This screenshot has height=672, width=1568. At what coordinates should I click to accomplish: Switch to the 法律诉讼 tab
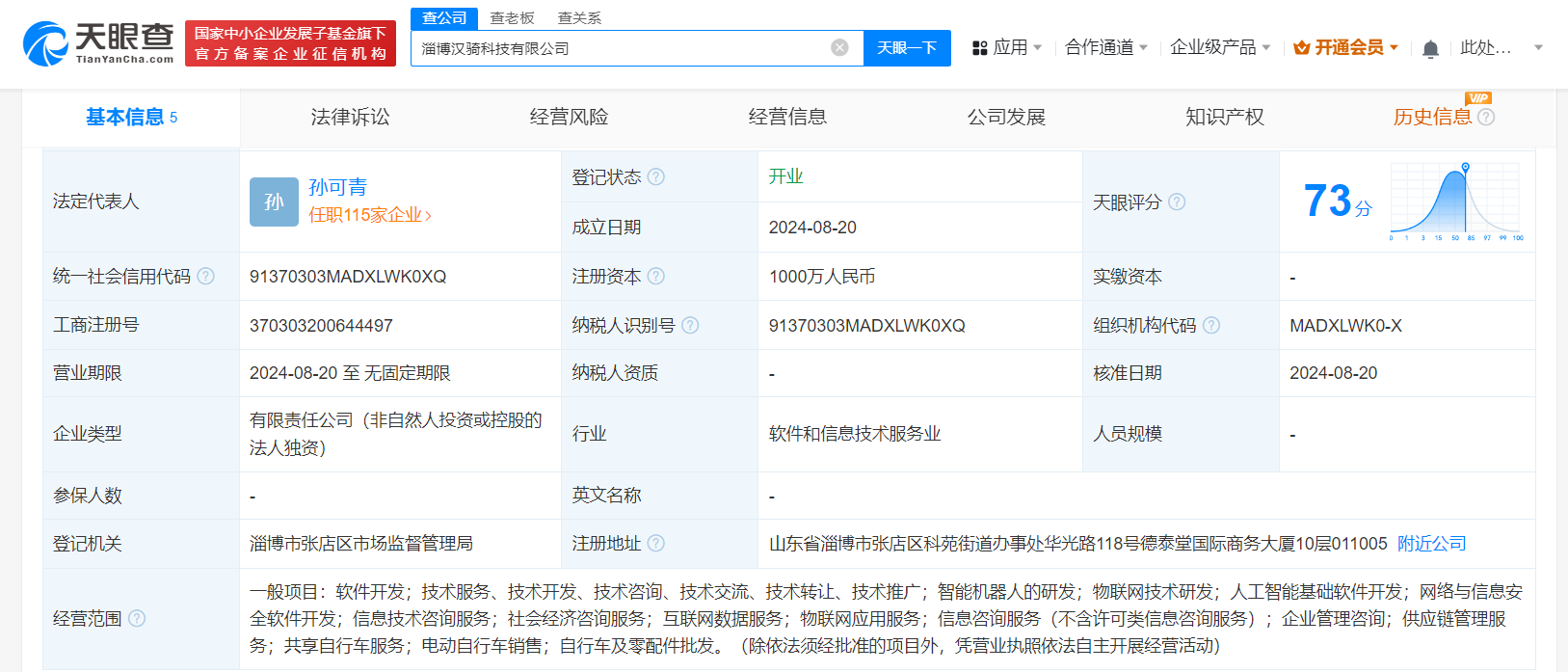coord(350,118)
